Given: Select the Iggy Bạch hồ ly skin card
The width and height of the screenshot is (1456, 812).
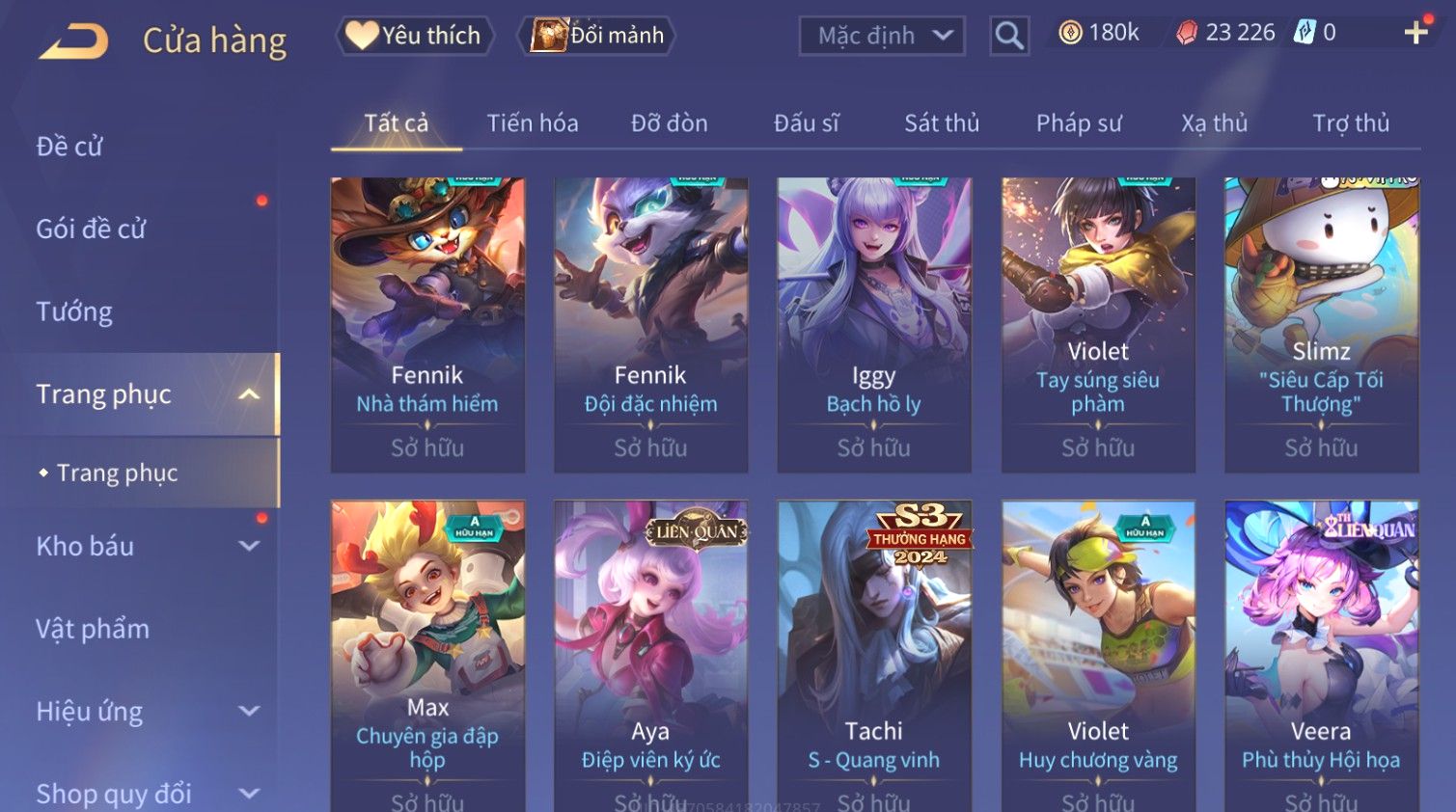Looking at the screenshot, I should [x=874, y=325].
